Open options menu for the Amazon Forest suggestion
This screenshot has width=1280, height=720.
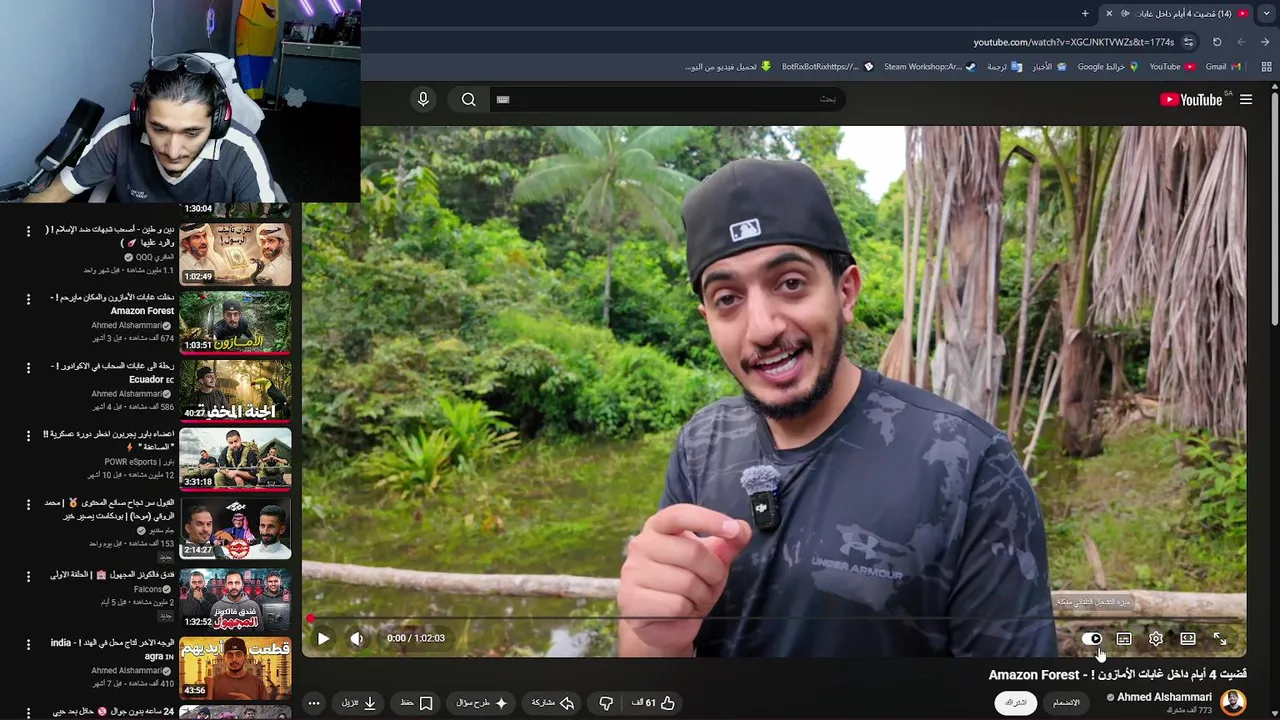[28, 300]
